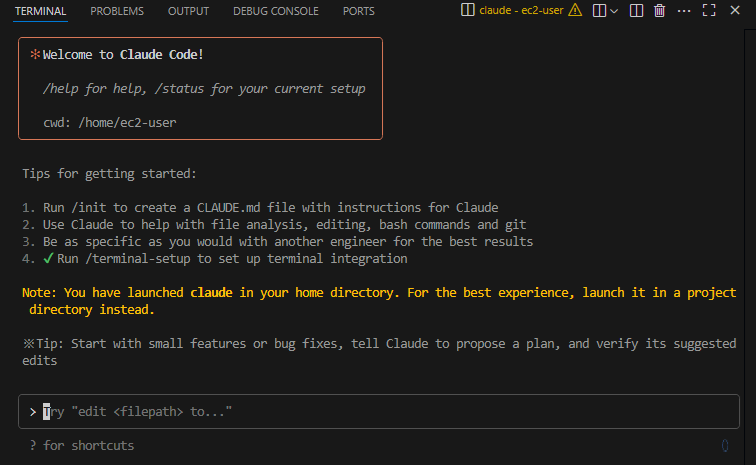This screenshot has width=756, height=465.
Task: Click the green checkmark on tip 4
Action: (48, 259)
